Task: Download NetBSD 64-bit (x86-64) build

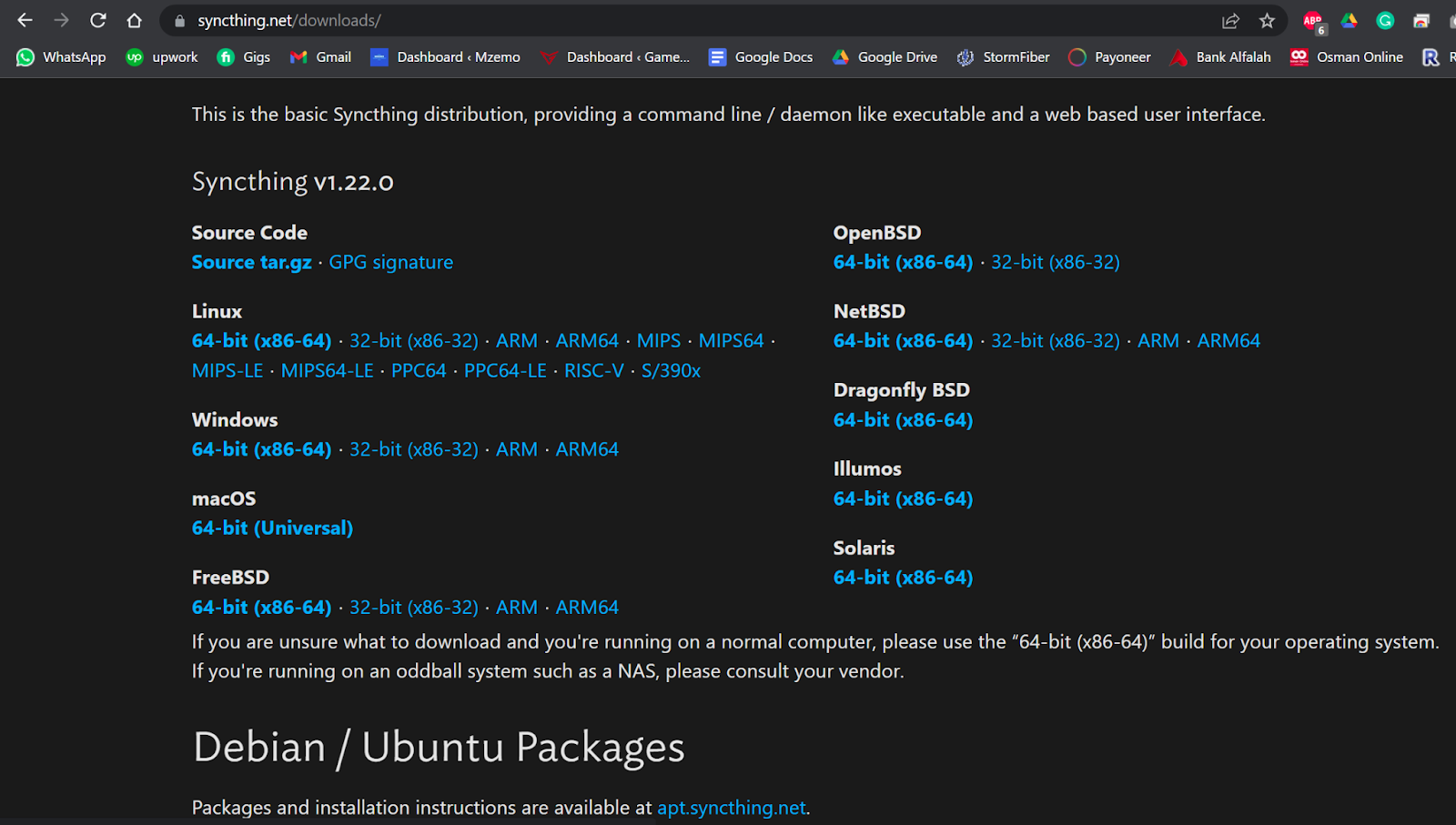Action: coord(904,341)
